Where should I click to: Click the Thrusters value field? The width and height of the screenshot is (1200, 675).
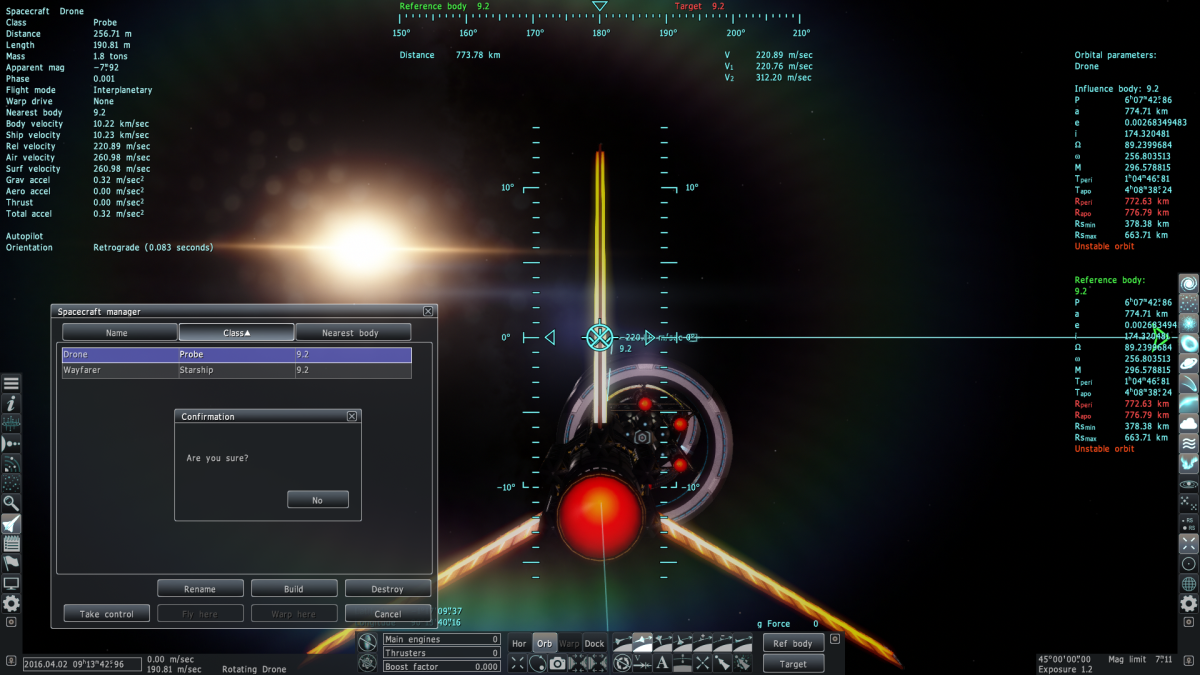[x=442, y=653]
